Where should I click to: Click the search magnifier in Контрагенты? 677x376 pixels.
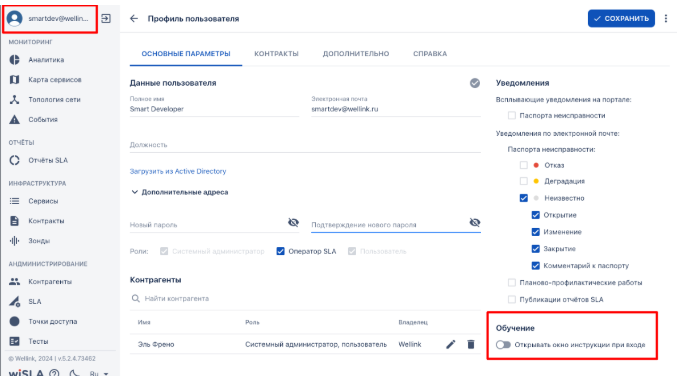[x=136, y=298]
